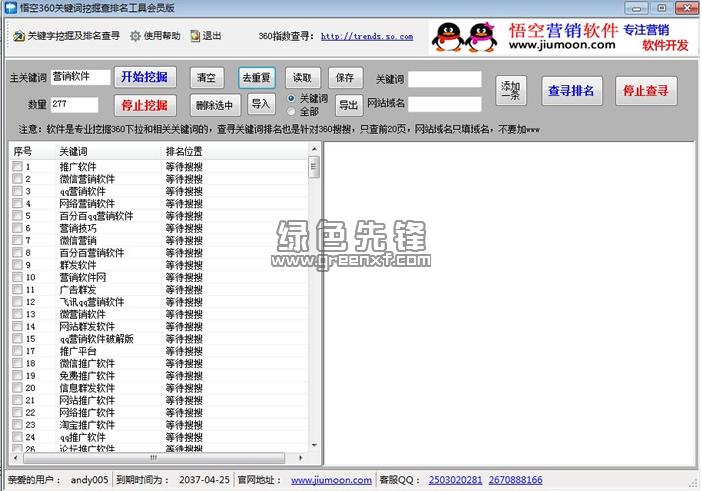Image resolution: width=702 pixels, height=491 pixels.
Task: Select keyword 网站推广软件 in list
Action: 87,400
